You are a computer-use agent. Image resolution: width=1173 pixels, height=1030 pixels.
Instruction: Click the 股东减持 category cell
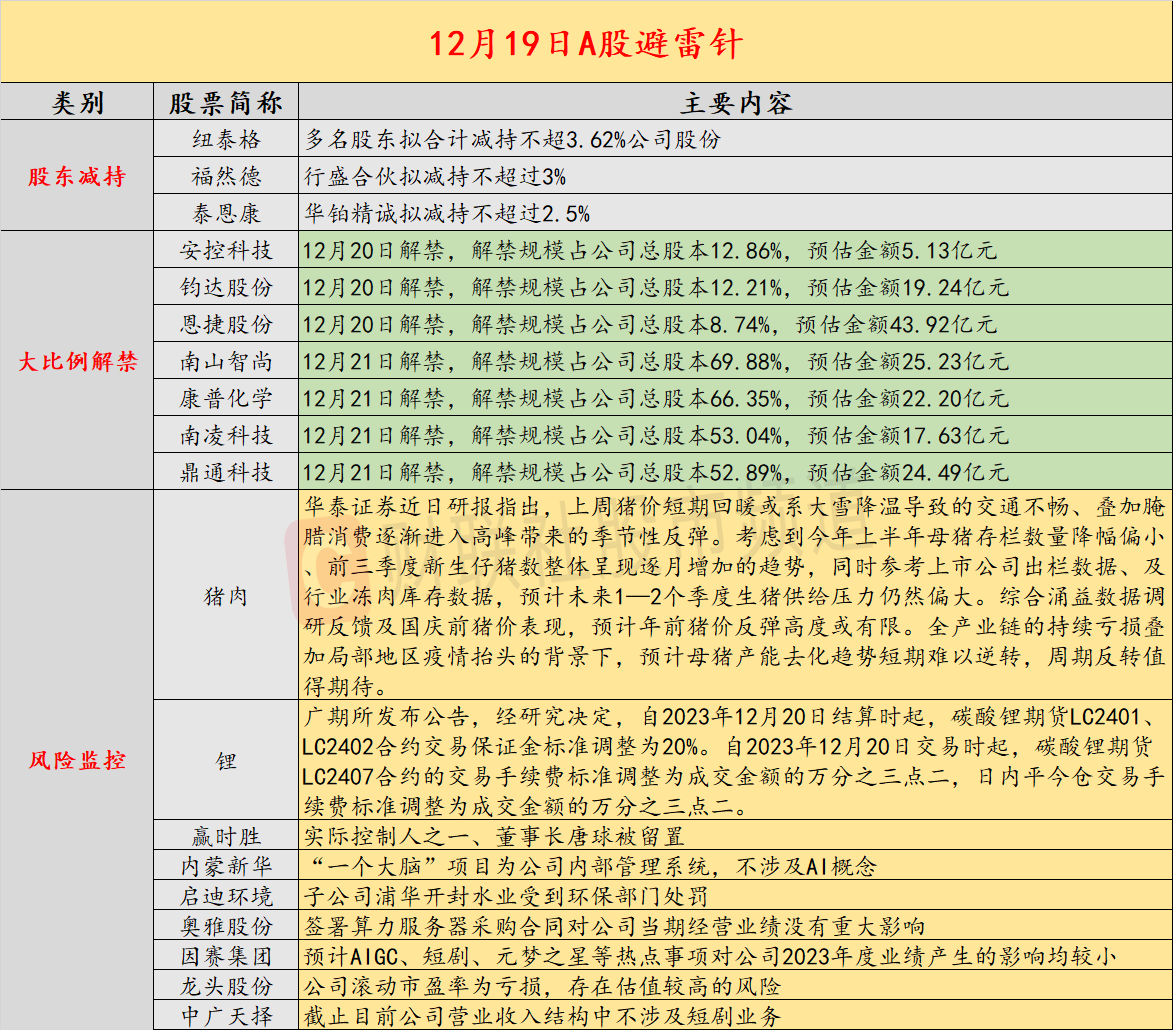pyautogui.click(x=77, y=177)
